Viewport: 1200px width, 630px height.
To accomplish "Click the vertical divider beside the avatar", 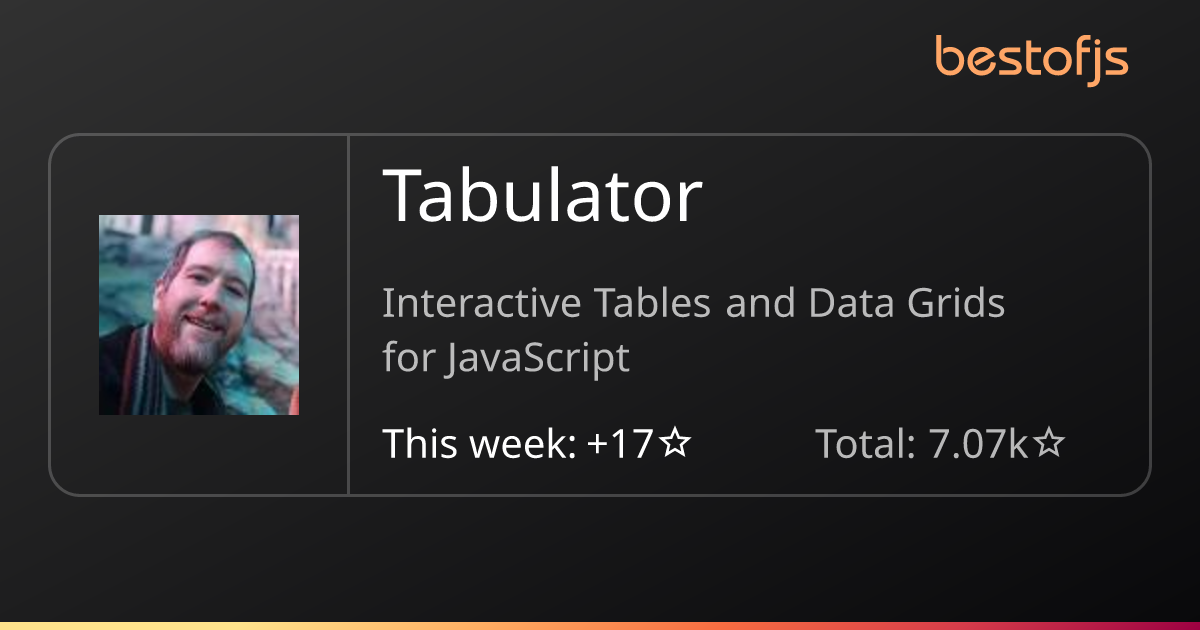I will [x=348, y=315].
